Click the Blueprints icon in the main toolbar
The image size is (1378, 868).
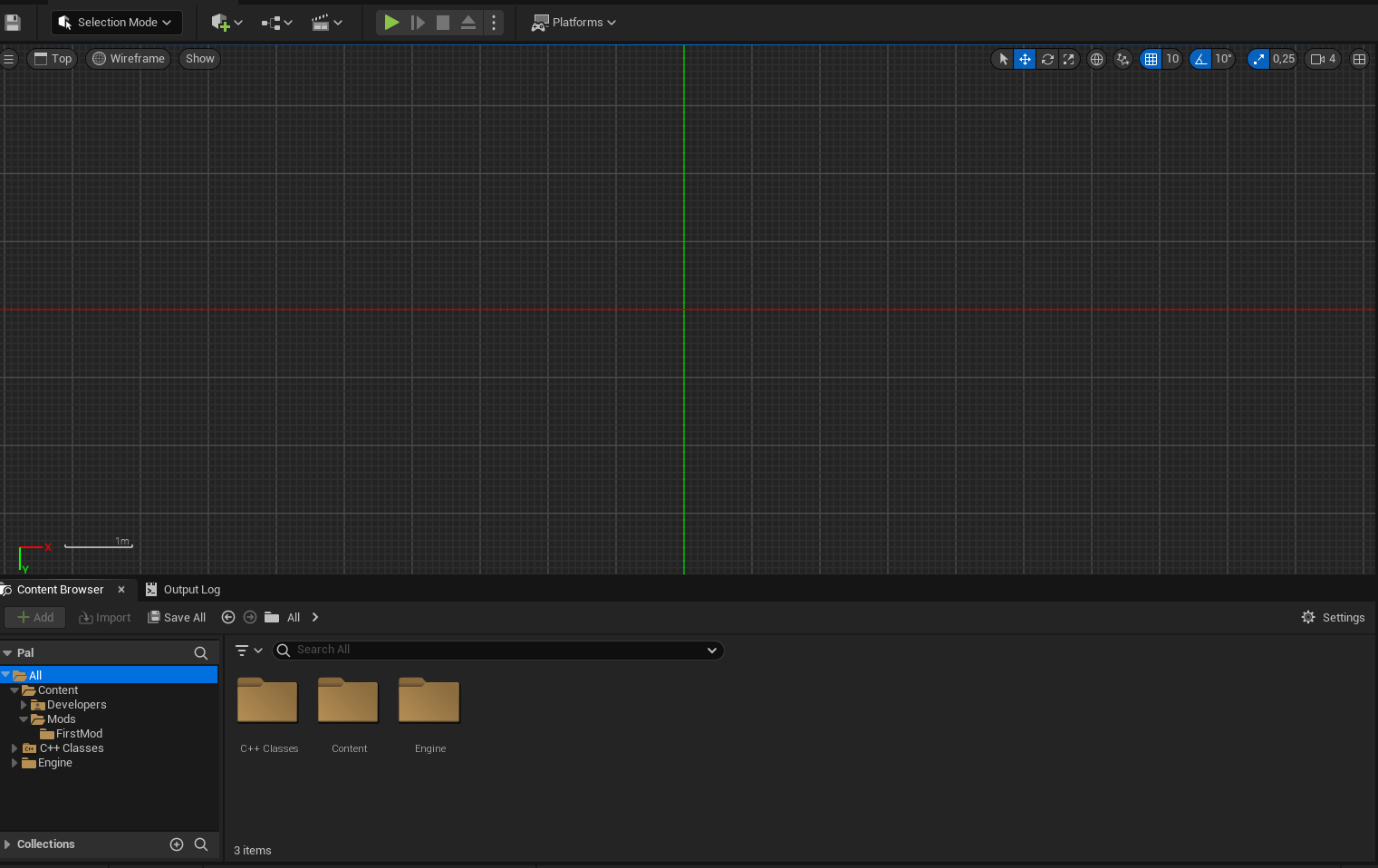[271, 22]
